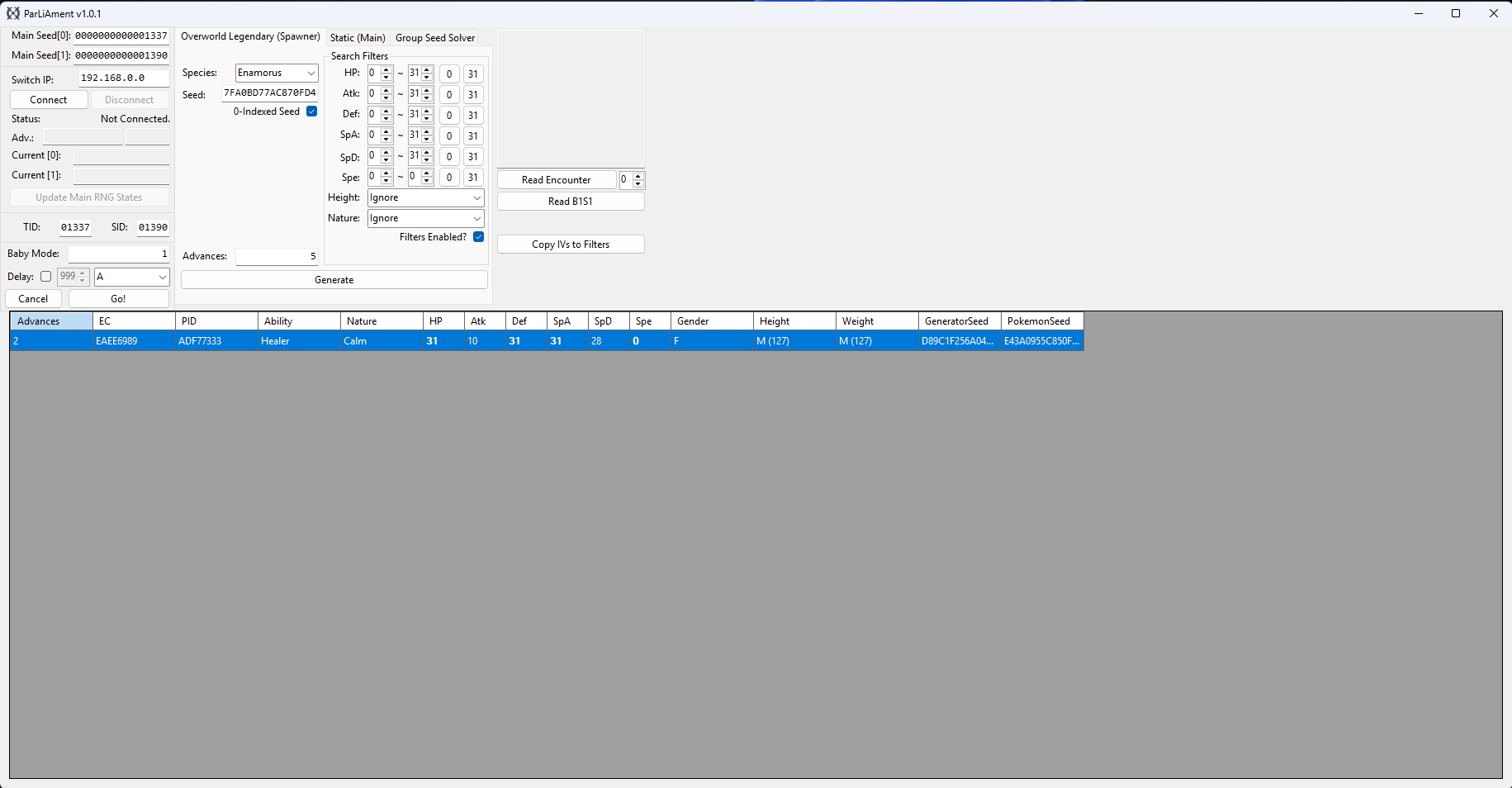
Task: Open the Delay button dropdown showing A
Action: 131,277
